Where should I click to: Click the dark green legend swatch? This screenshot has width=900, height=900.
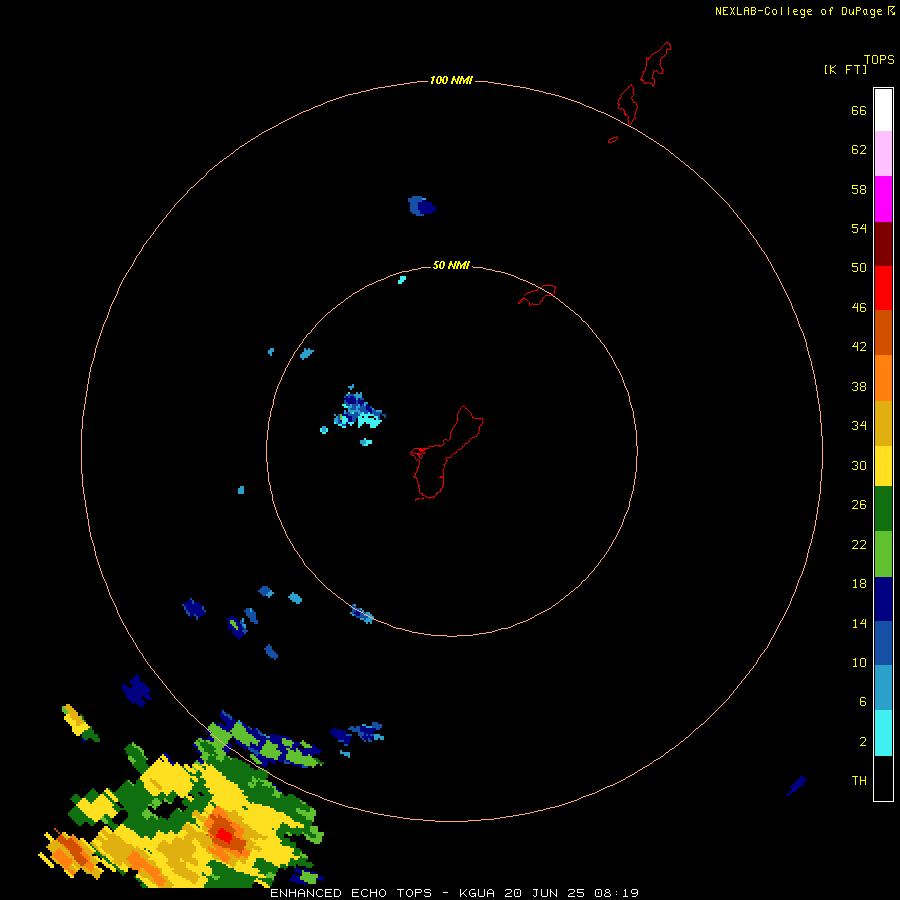click(883, 509)
